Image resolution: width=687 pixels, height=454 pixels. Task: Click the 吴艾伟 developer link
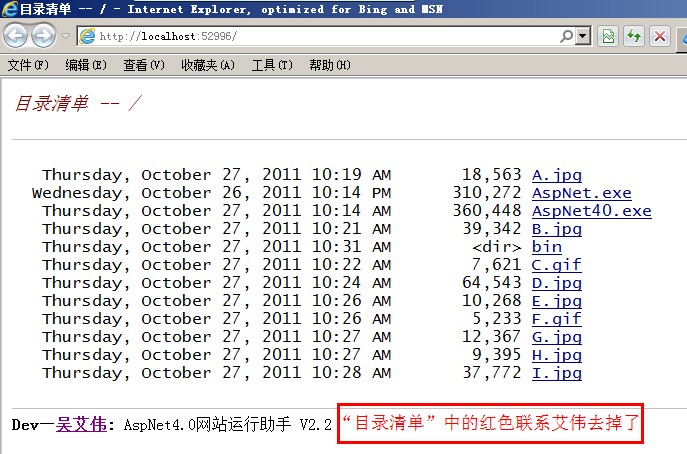(81, 424)
